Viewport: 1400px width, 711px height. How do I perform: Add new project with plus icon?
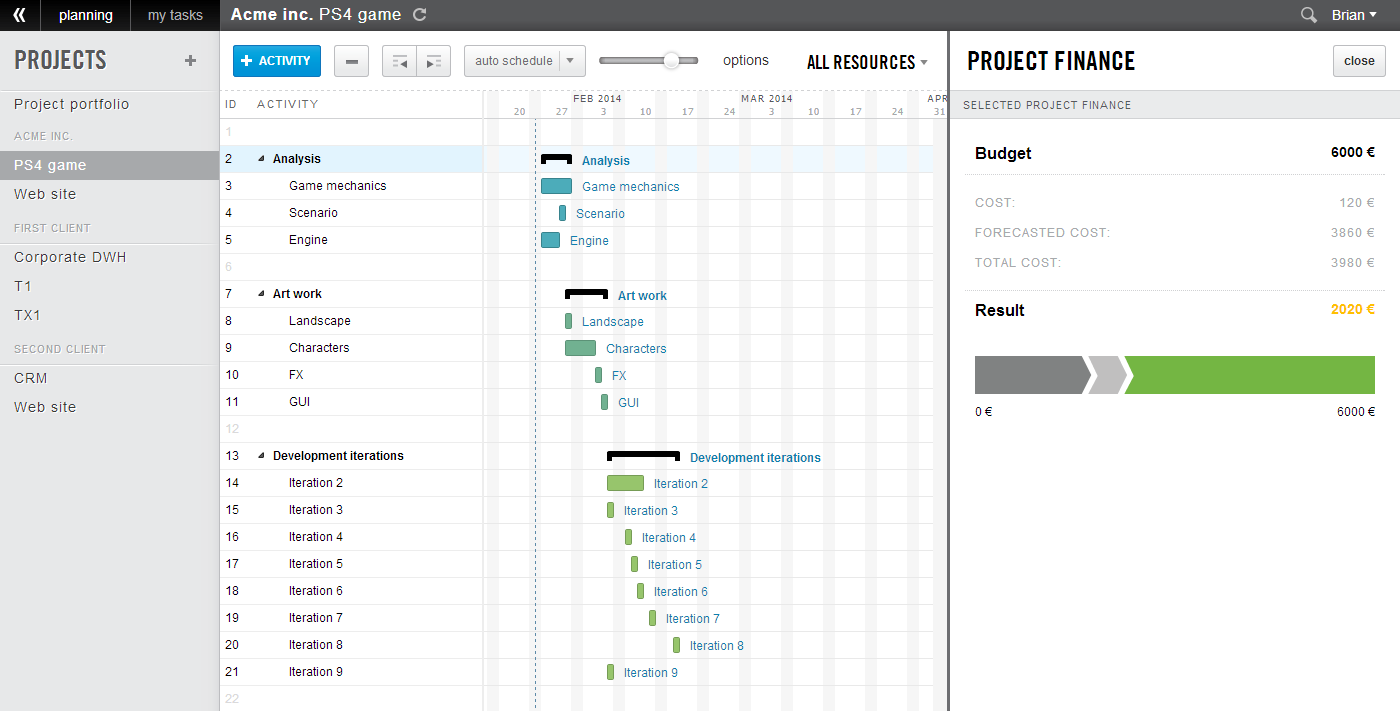190,61
